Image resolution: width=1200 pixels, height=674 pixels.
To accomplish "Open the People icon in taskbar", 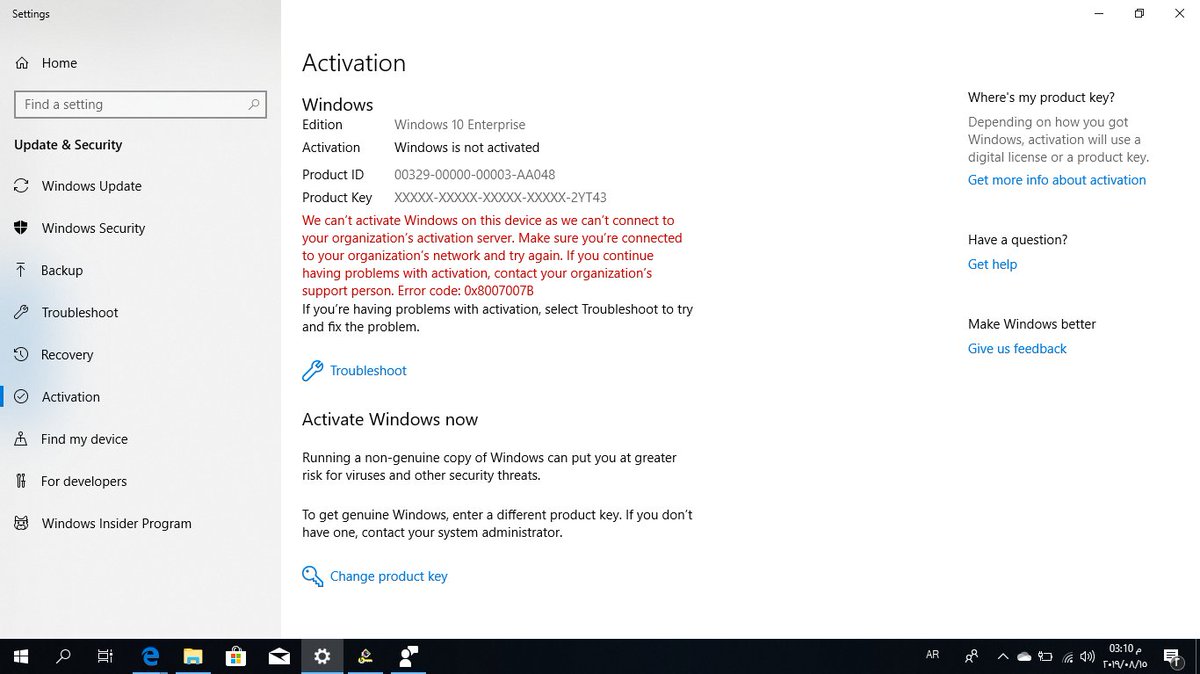I will point(971,656).
